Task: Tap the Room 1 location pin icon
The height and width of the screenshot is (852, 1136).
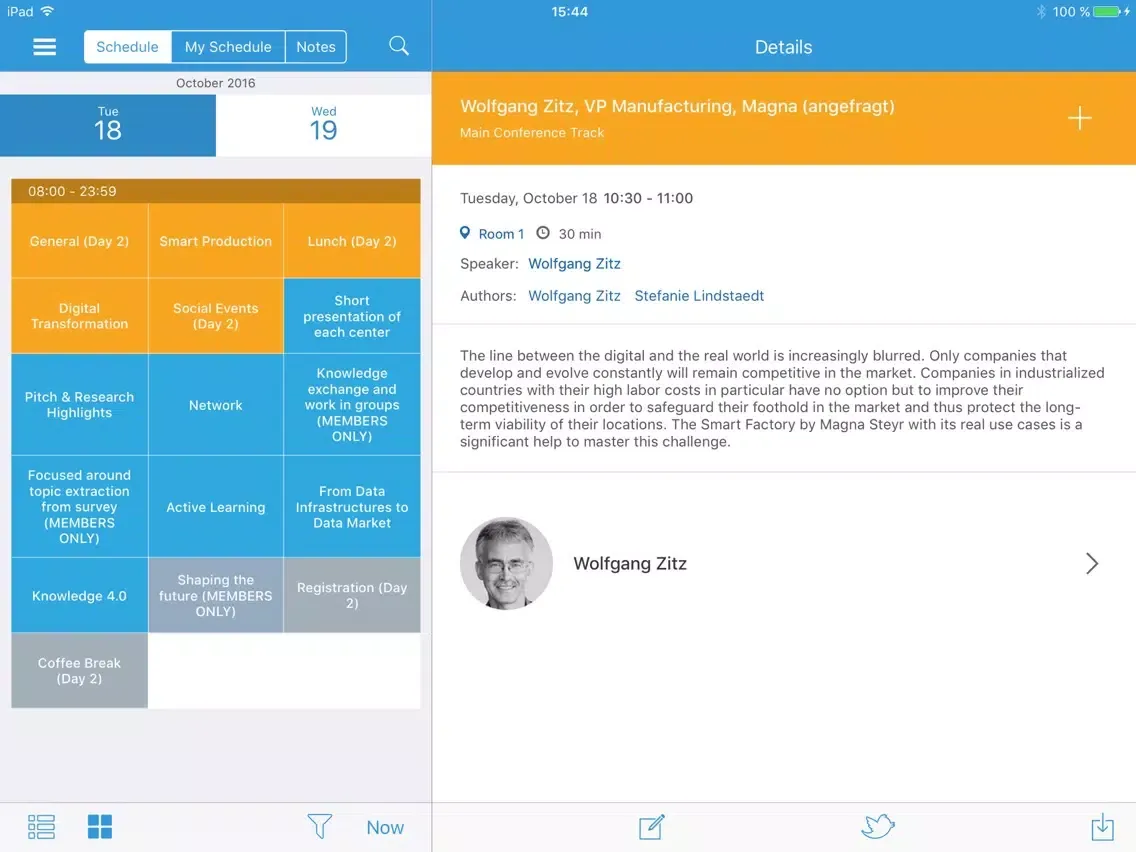Action: click(465, 233)
